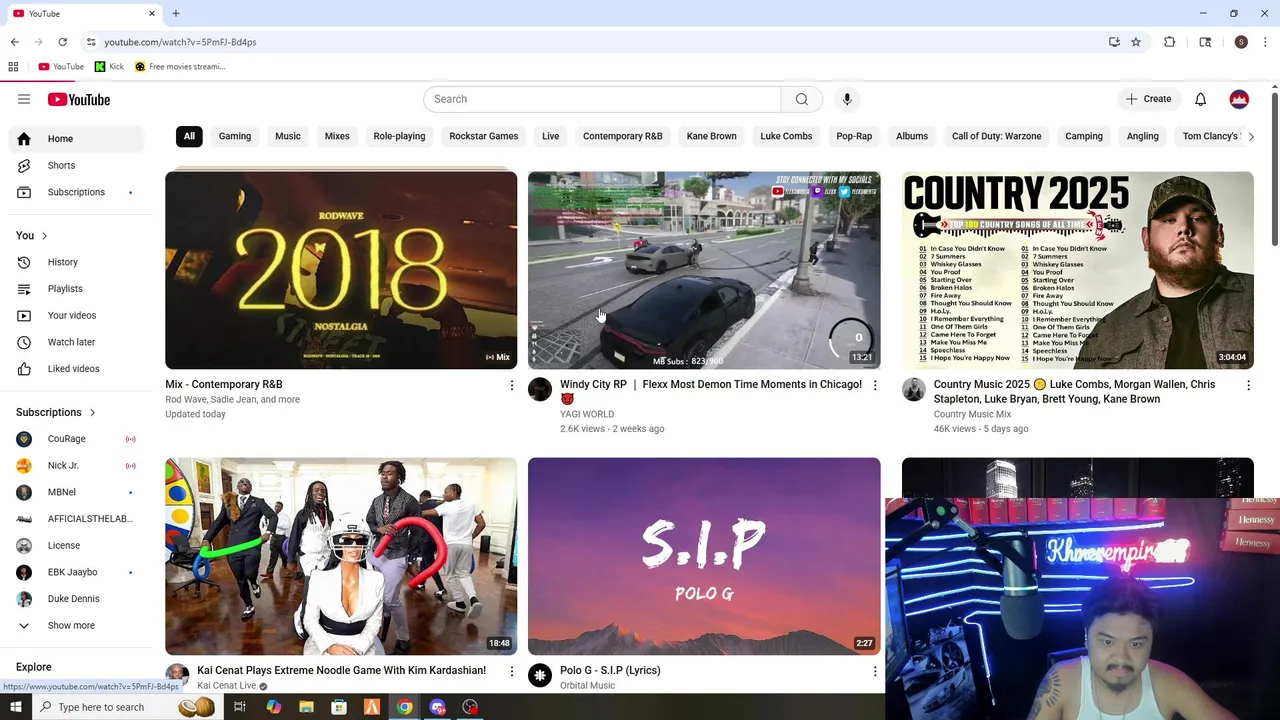1280x720 pixels.
Task: Reload the page in browser toolbar
Action: click(x=62, y=42)
